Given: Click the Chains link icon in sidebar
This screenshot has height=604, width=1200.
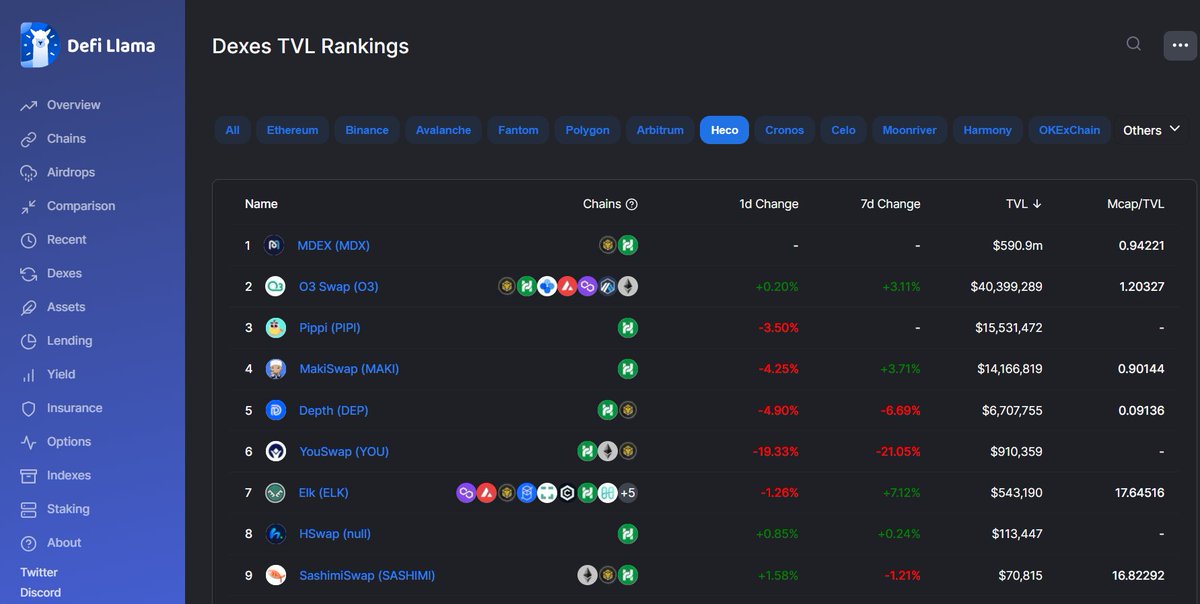Looking at the screenshot, I should point(29,139).
